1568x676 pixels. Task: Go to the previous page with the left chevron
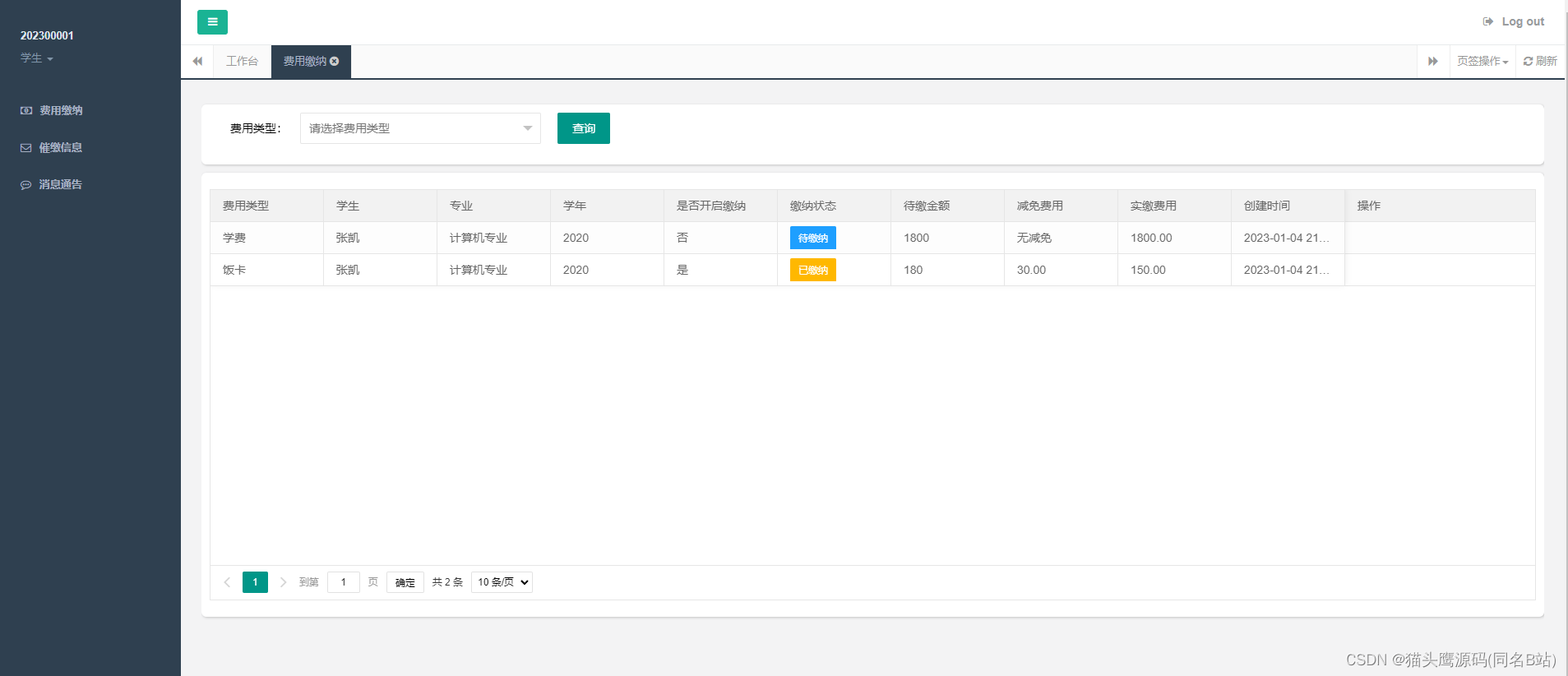pyautogui.click(x=228, y=582)
